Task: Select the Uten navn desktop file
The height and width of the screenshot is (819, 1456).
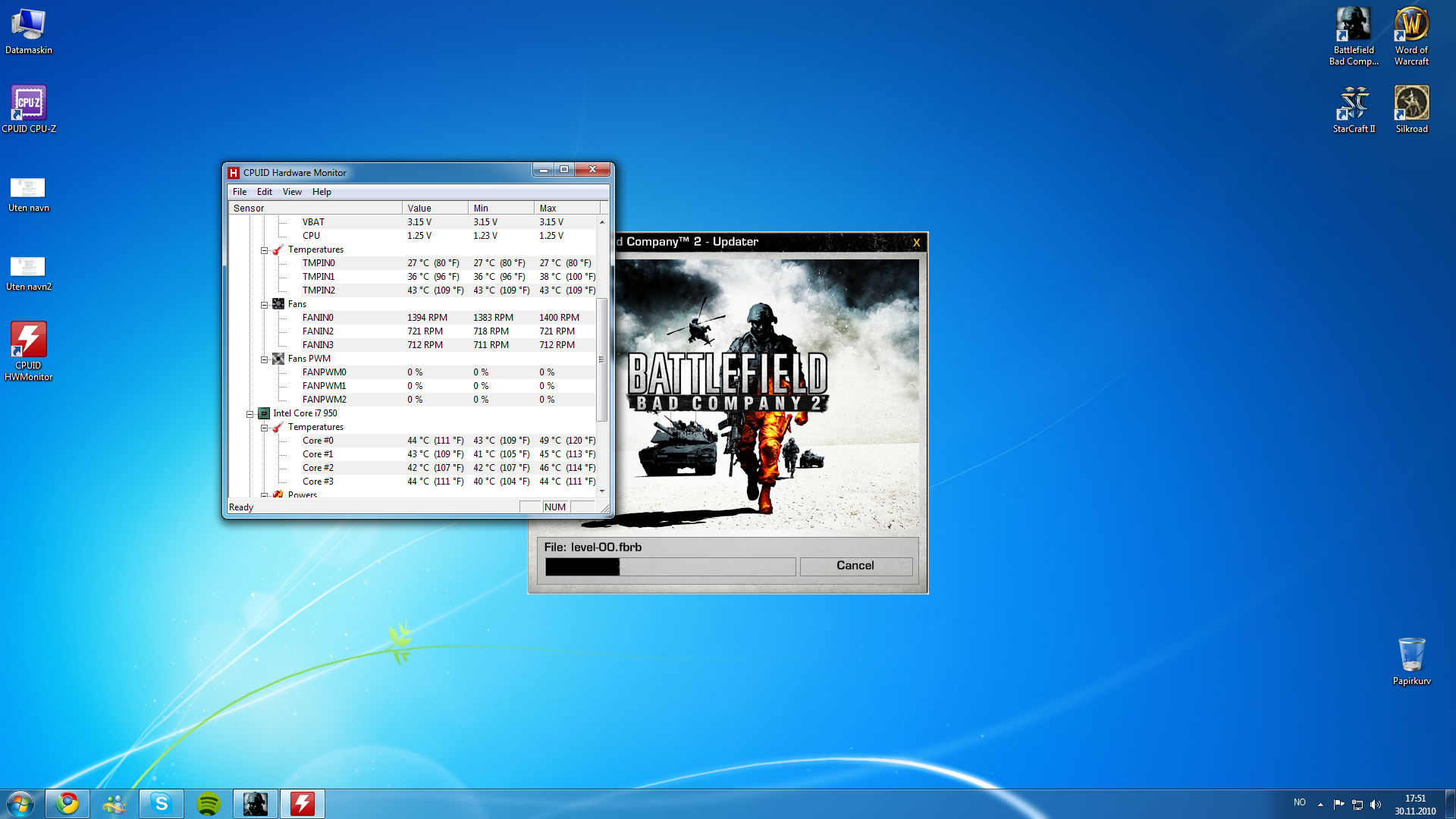Action: (28, 194)
